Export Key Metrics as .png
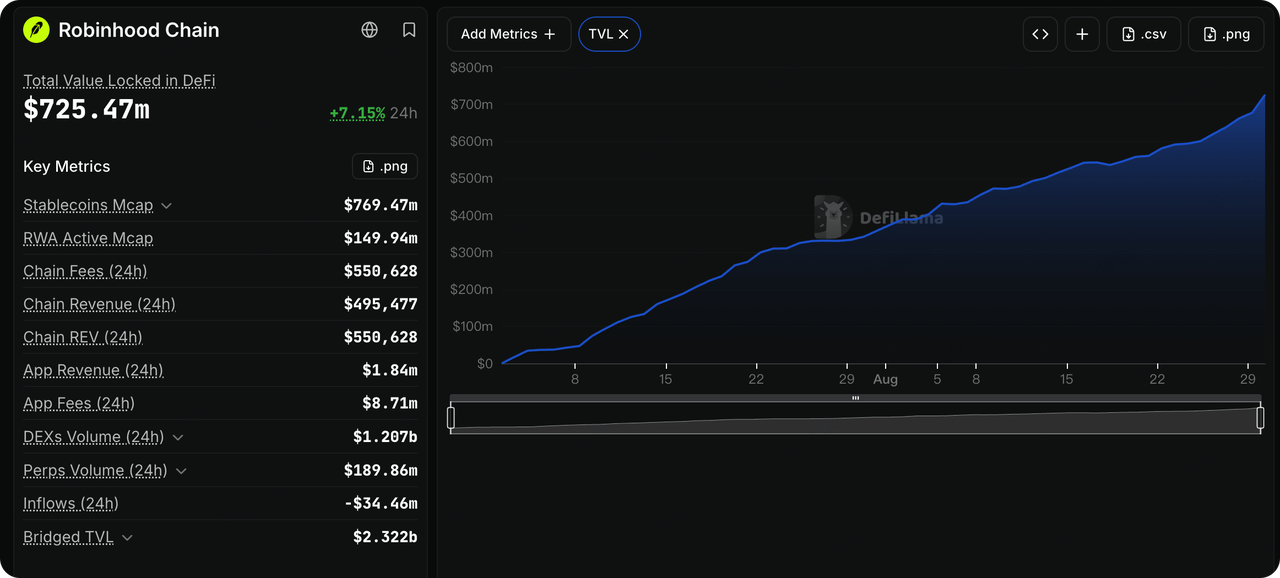The image size is (1280, 578). [x=385, y=166]
